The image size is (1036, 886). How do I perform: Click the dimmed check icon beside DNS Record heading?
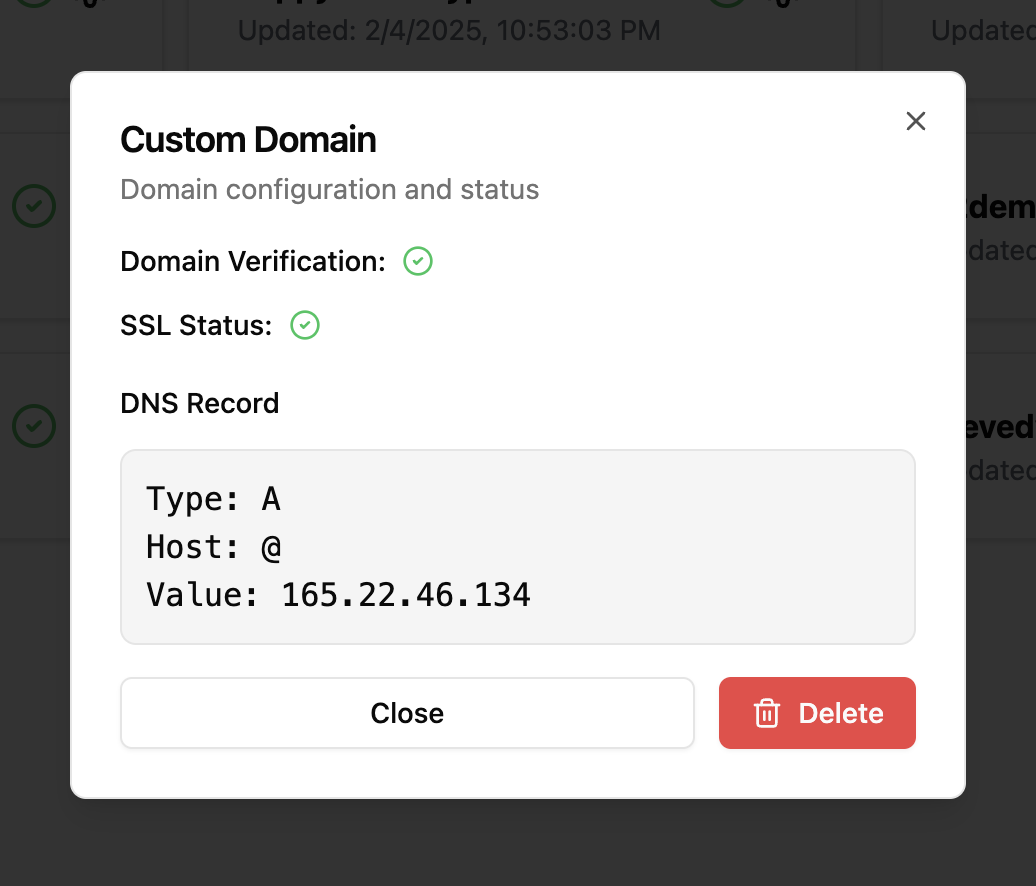[34, 425]
